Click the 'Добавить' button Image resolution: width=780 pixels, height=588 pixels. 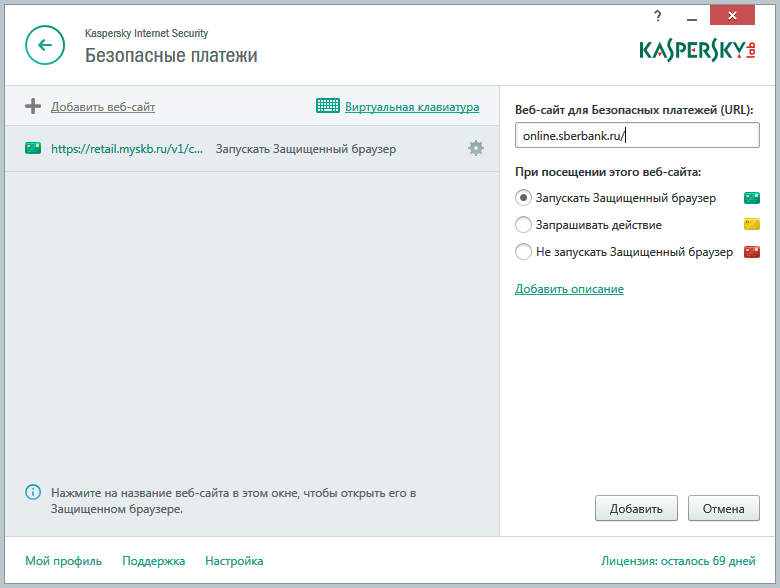[x=636, y=508]
